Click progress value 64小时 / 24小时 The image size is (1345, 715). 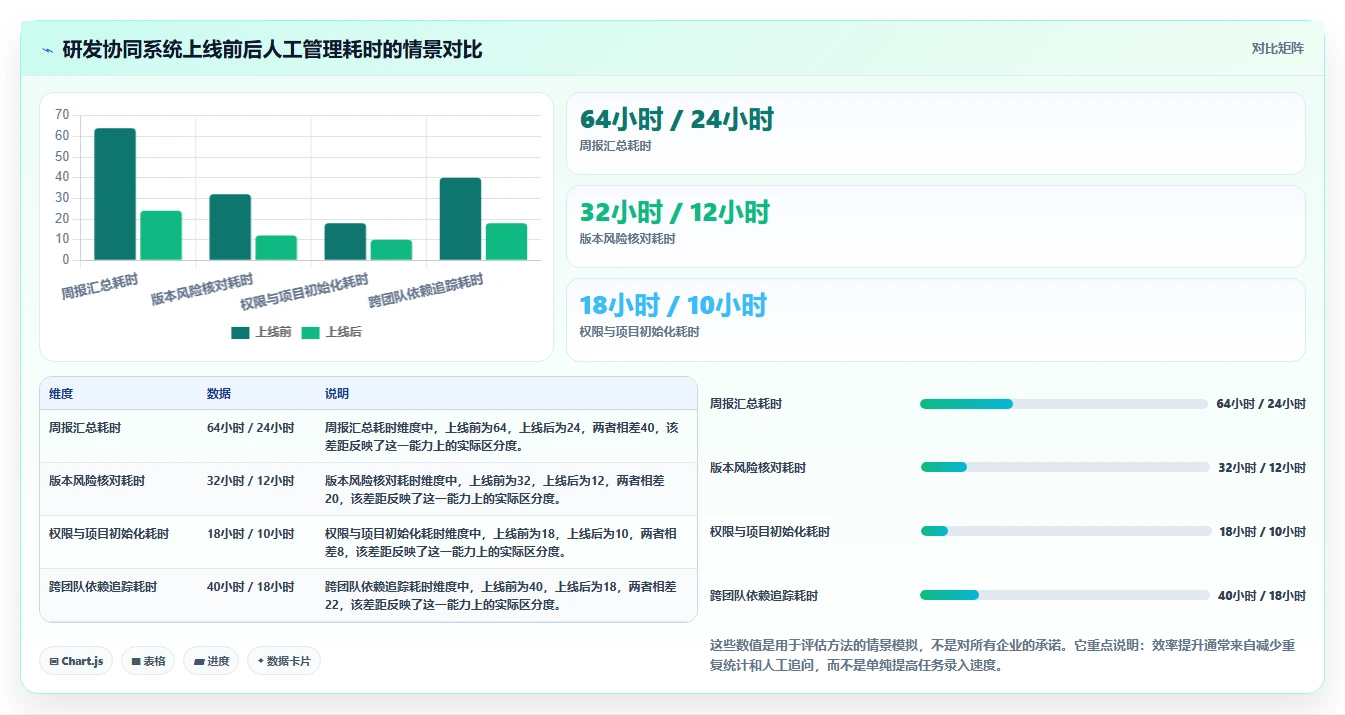pos(1261,404)
